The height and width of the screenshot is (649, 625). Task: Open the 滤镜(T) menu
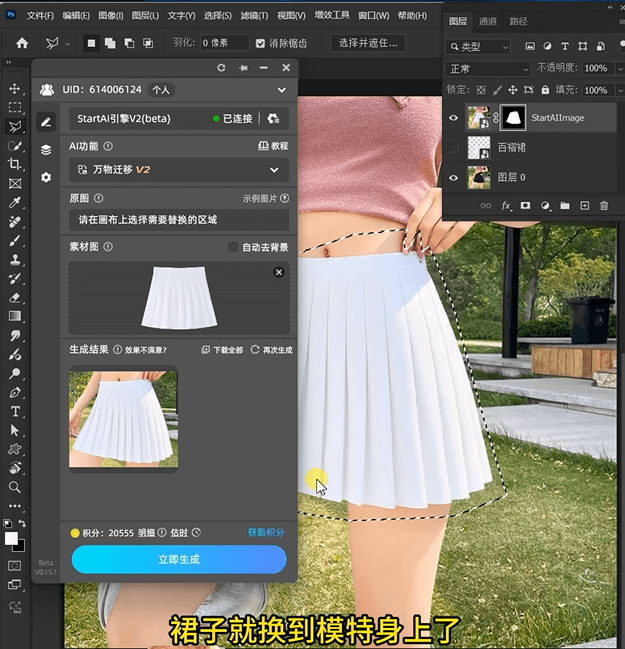254,16
